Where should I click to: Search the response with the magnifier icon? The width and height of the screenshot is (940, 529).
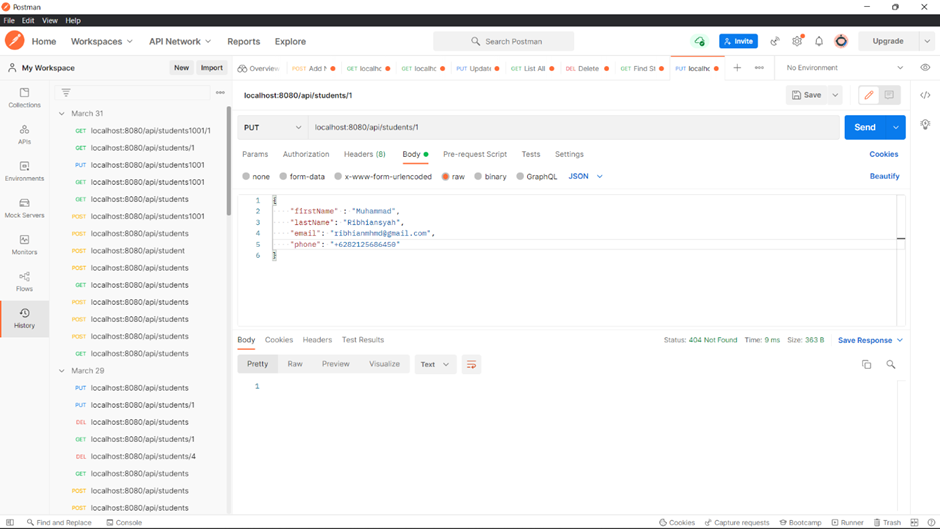point(891,364)
